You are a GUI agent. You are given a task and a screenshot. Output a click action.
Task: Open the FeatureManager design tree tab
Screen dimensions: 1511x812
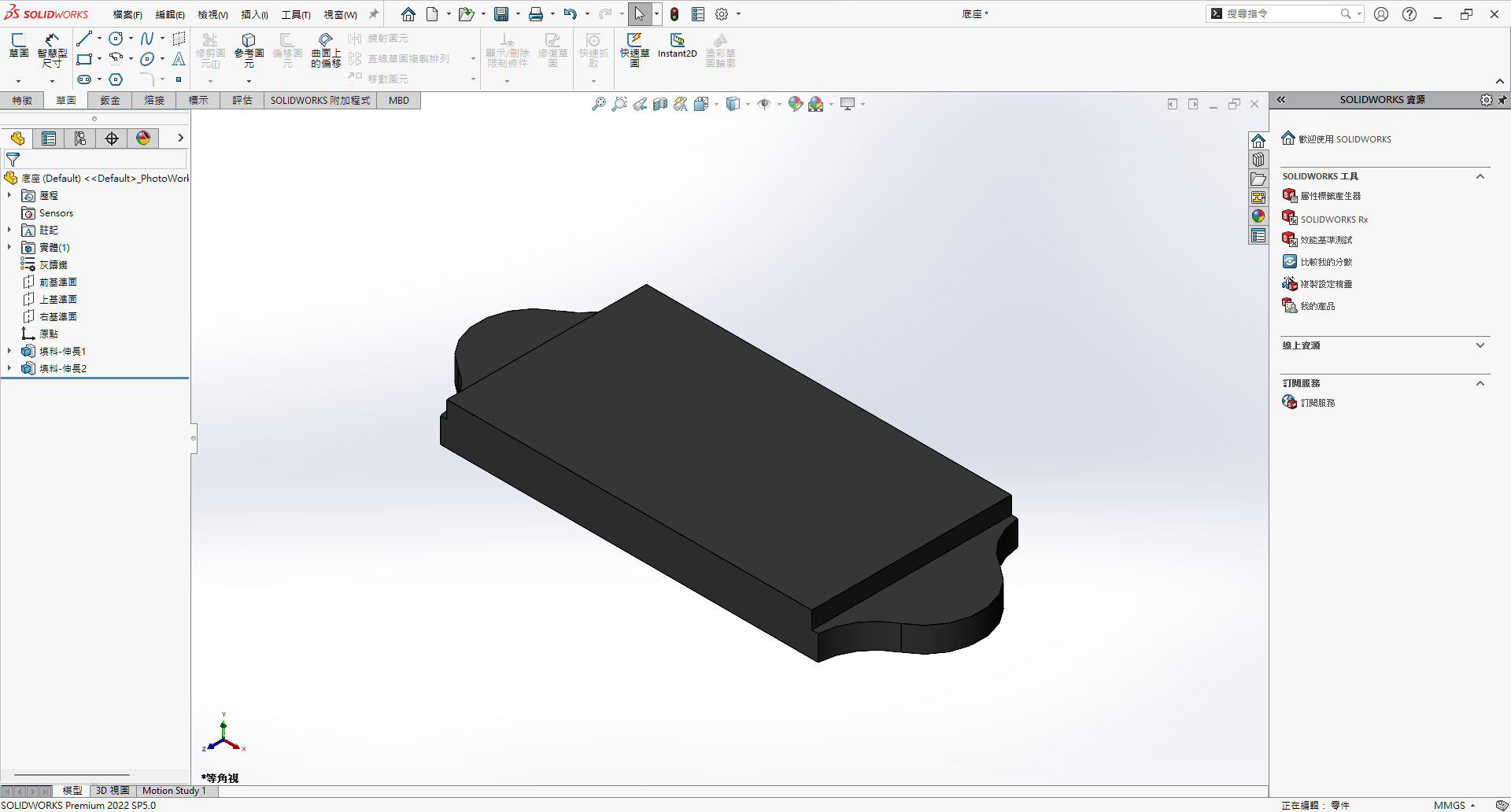point(17,138)
